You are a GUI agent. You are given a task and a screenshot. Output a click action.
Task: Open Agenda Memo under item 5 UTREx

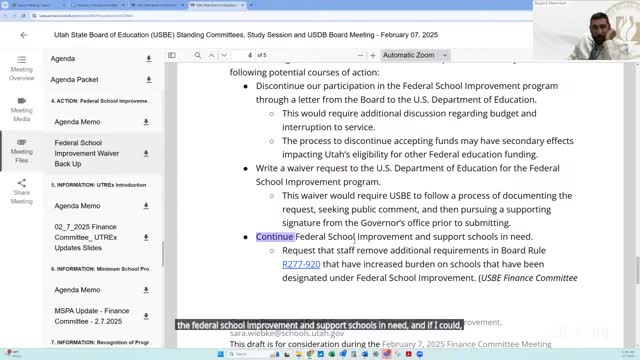click(x=77, y=206)
